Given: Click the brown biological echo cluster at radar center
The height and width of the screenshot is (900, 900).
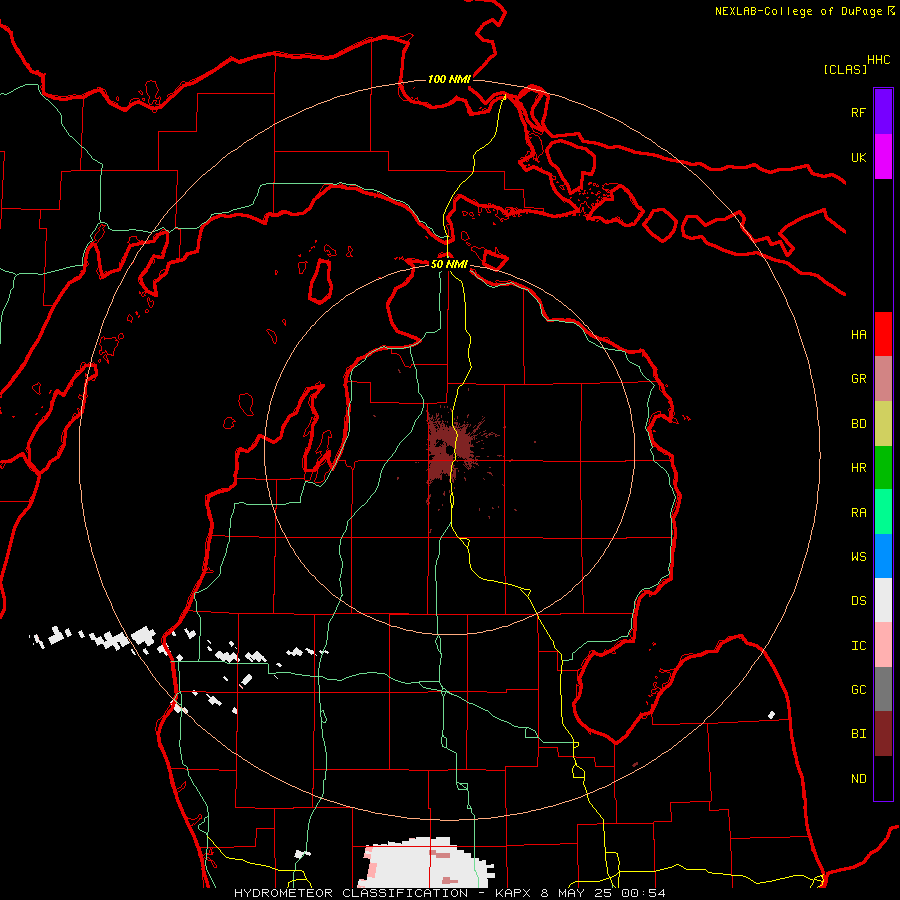Looking at the screenshot, I should [x=451, y=448].
